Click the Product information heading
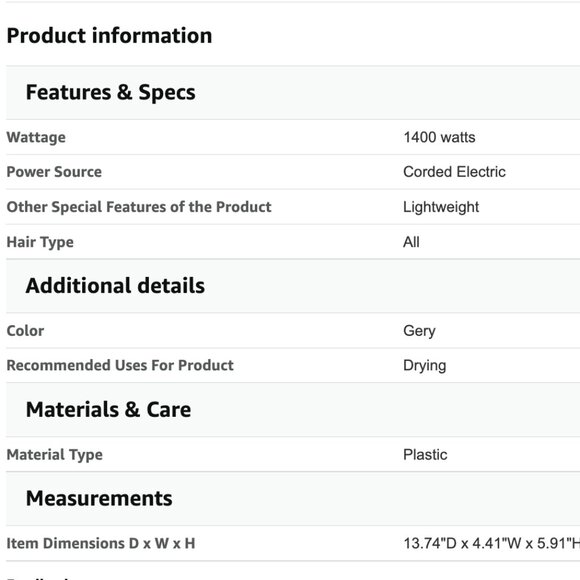Screen dimensions: 580x580 tap(109, 36)
